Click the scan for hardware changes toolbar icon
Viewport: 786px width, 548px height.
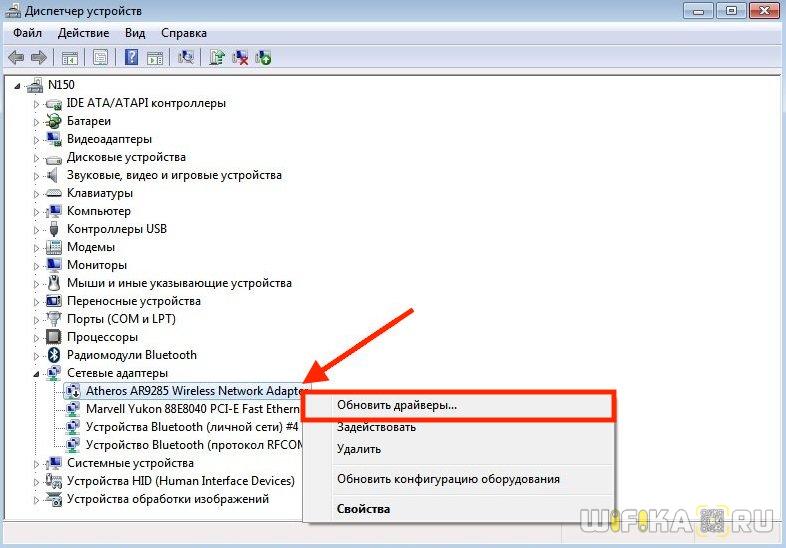[186, 58]
